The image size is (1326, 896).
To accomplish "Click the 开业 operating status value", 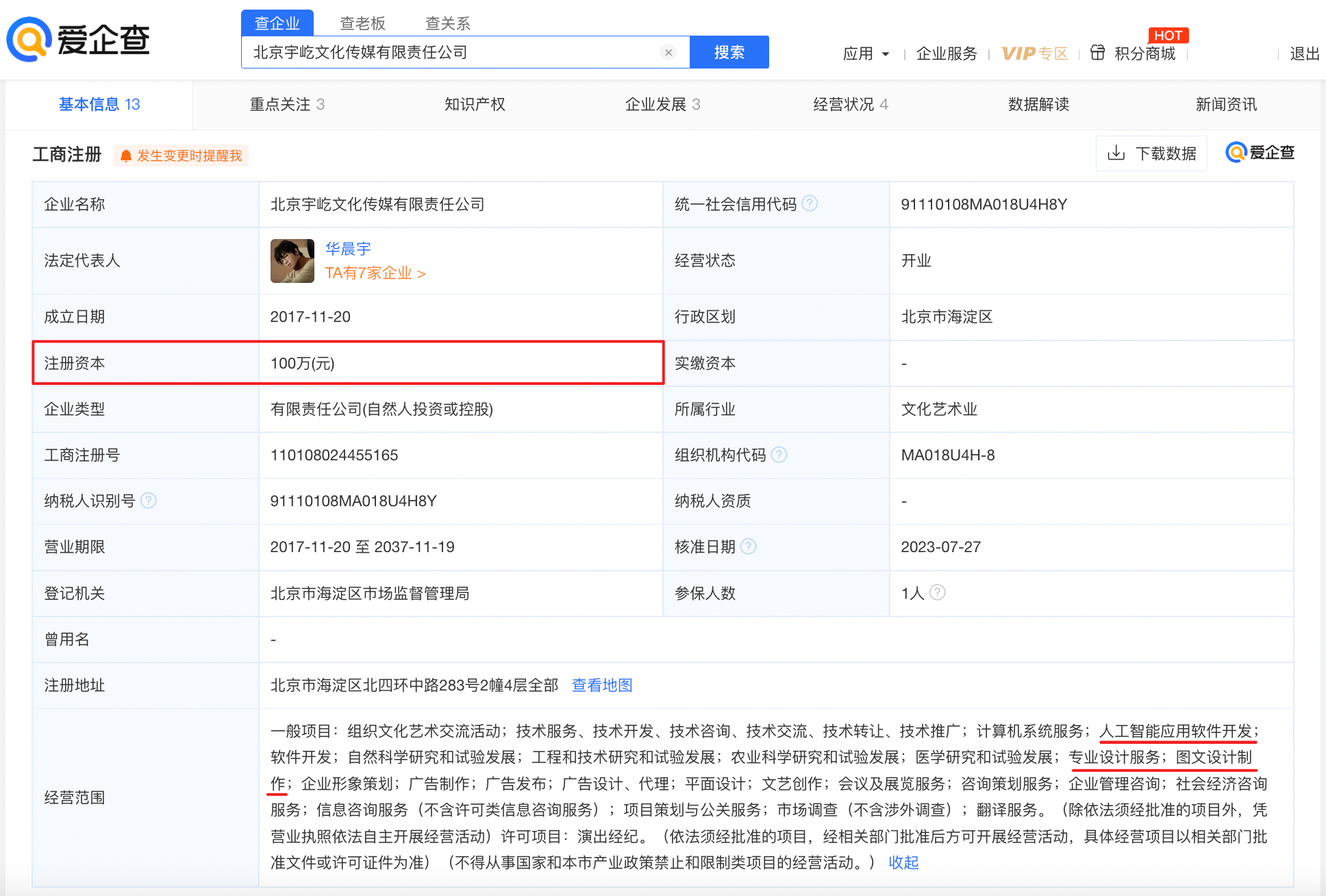I will (916, 260).
